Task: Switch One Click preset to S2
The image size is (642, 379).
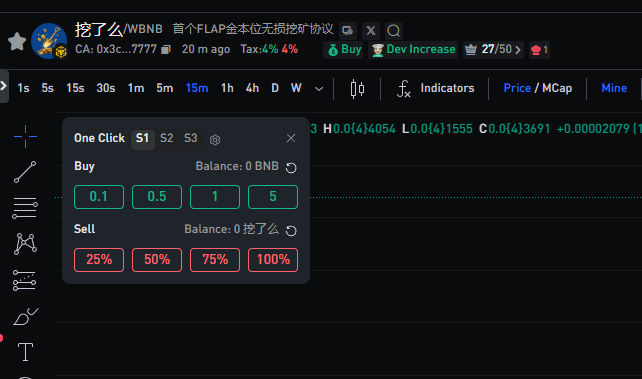Action: coord(167,138)
